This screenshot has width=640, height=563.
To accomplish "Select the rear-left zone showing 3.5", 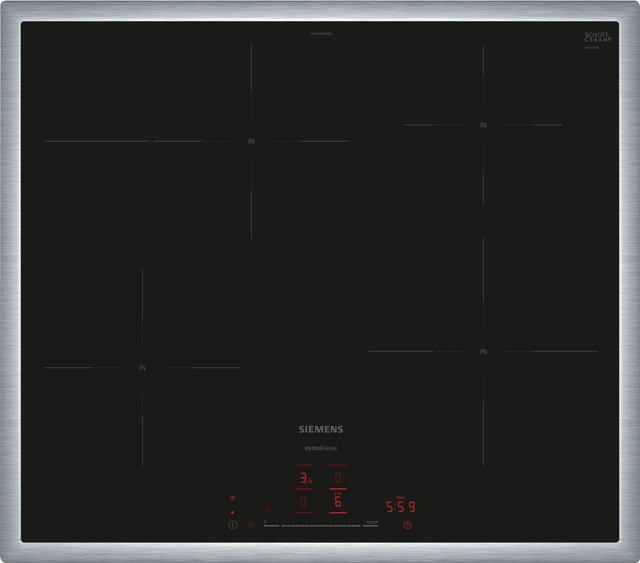I will (305, 478).
